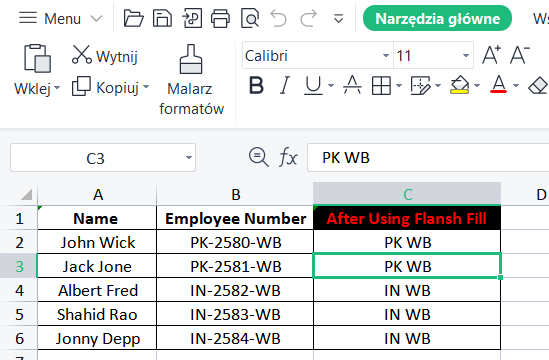Click the export to PDF icon
This screenshot has height=360, width=549.
[x=192, y=18]
